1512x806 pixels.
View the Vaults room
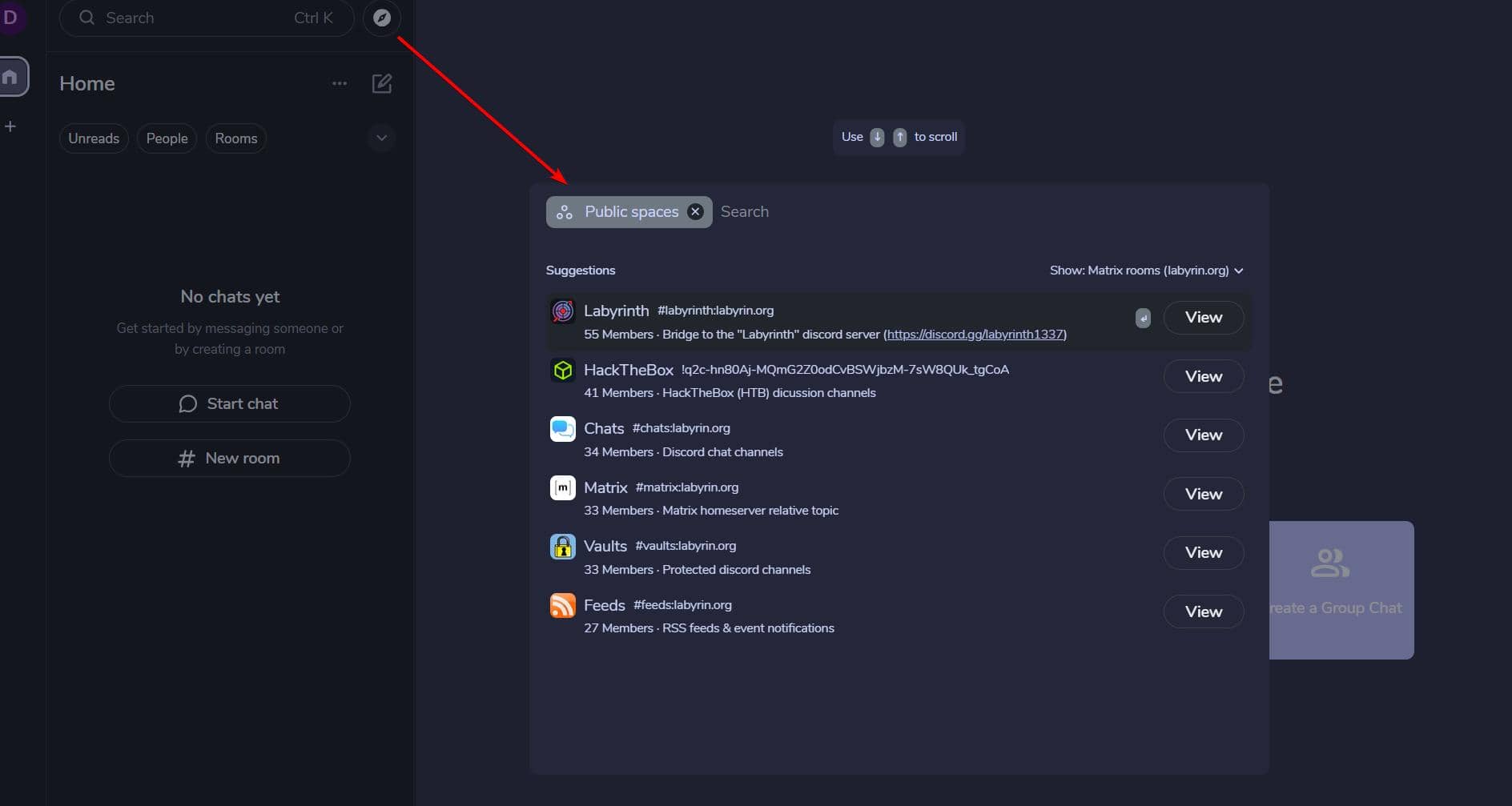1204,552
